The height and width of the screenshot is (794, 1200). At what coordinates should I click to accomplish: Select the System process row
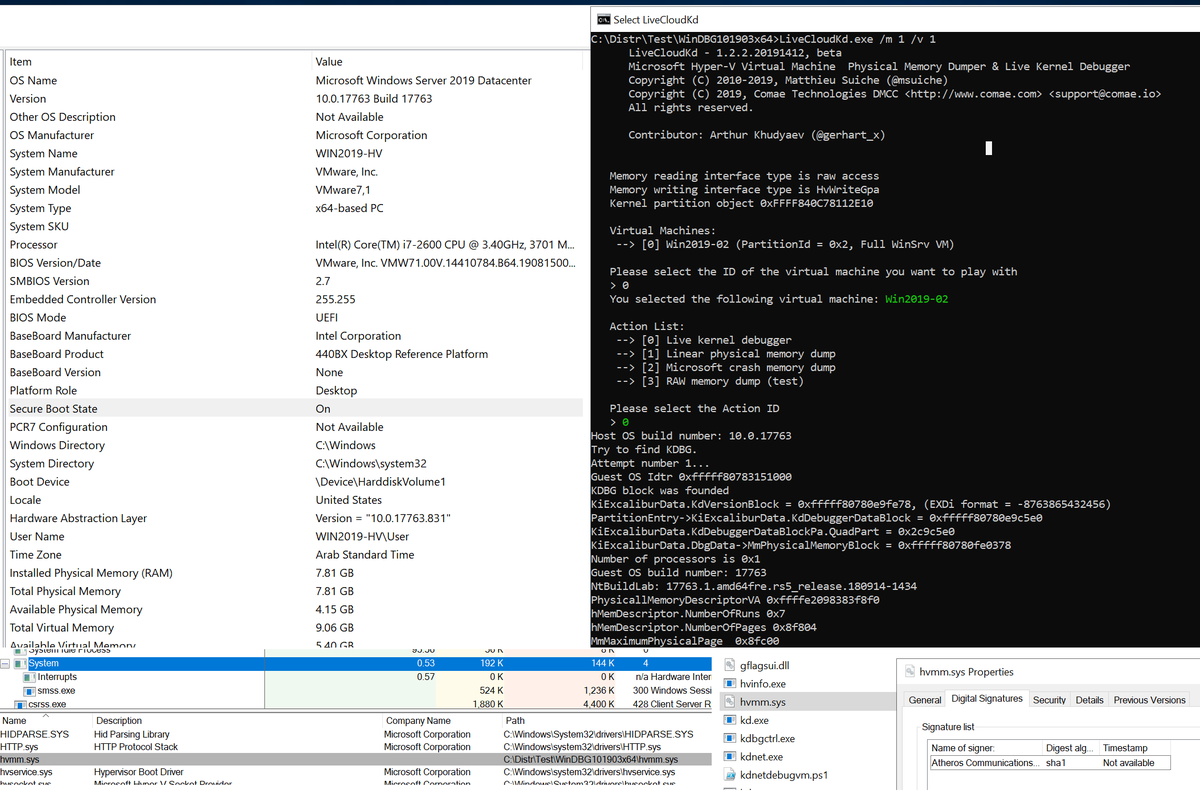pyautogui.click(x=357, y=663)
